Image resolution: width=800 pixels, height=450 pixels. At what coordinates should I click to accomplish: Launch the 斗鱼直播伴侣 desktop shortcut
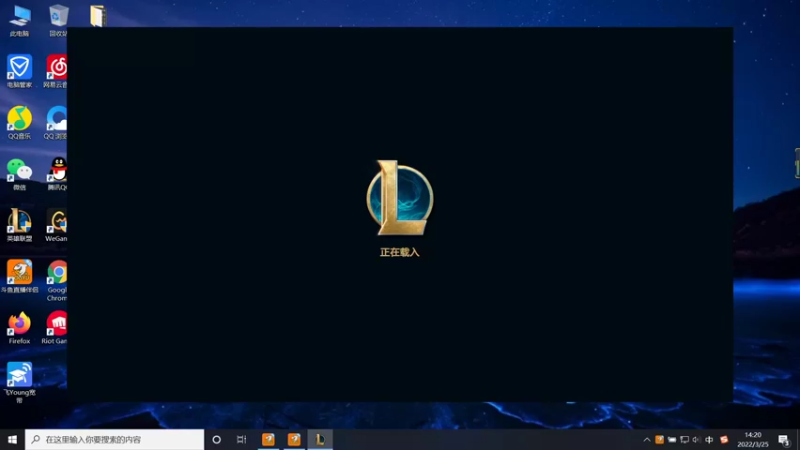click(x=19, y=276)
